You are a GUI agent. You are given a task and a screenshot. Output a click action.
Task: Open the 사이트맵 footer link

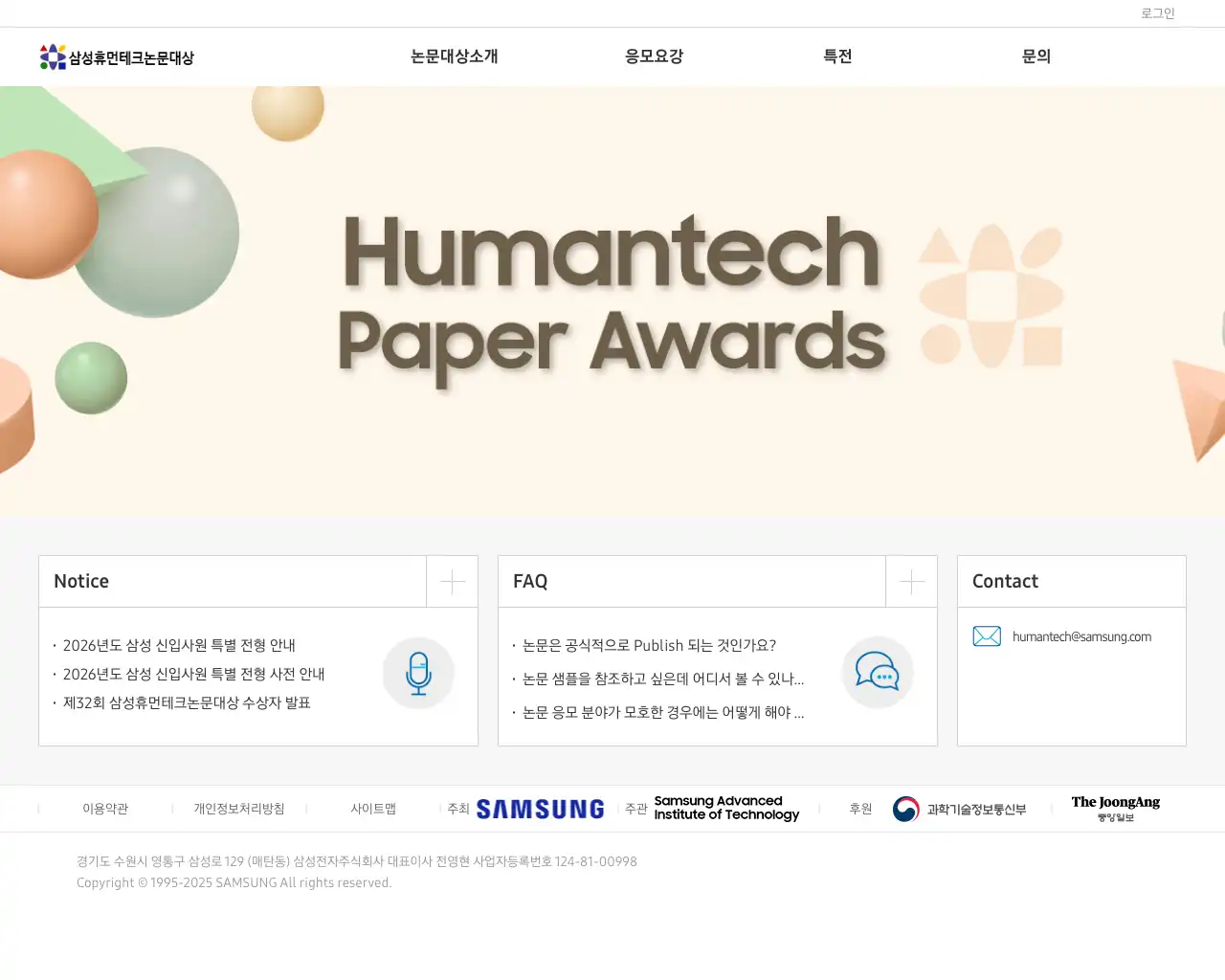[x=373, y=809]
